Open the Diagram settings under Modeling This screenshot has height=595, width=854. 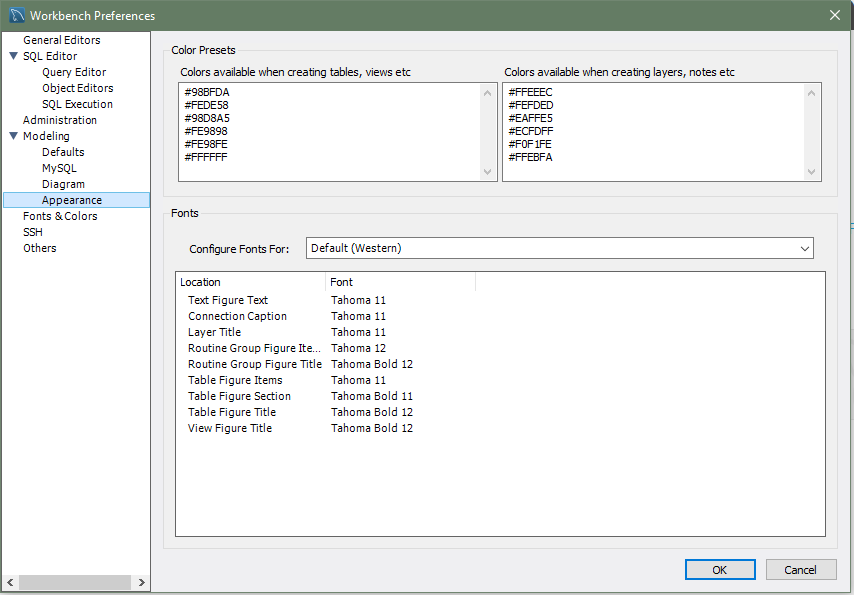tap(63, 184)
